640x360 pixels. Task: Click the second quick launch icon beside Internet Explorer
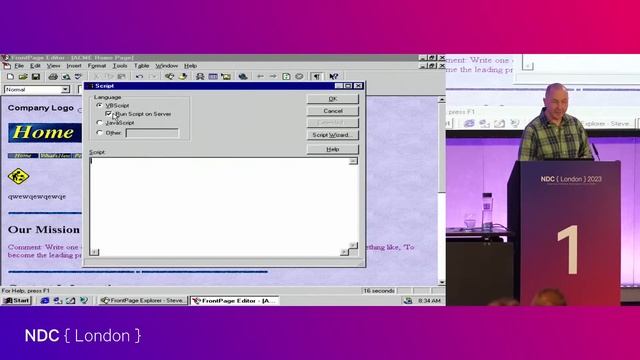(58, 301)
